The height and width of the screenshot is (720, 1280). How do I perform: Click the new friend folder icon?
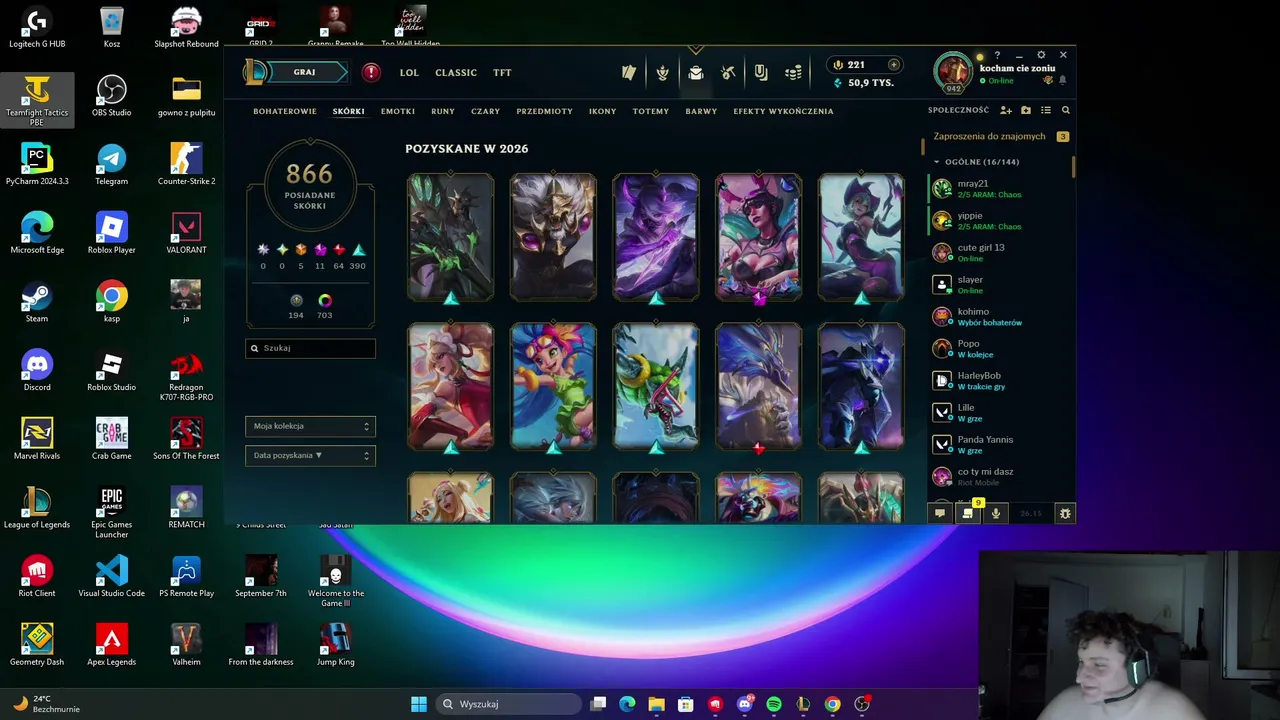1026,110
